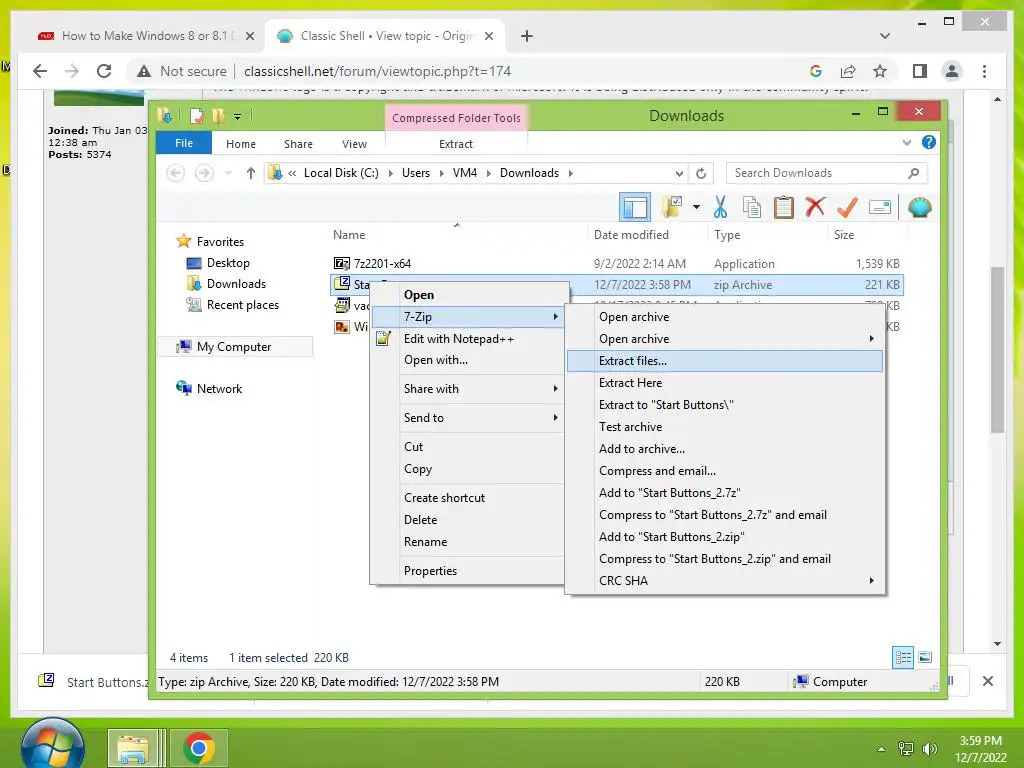Click the Windows Start orb
The image size is (1024, 768).
coord(53,744)
